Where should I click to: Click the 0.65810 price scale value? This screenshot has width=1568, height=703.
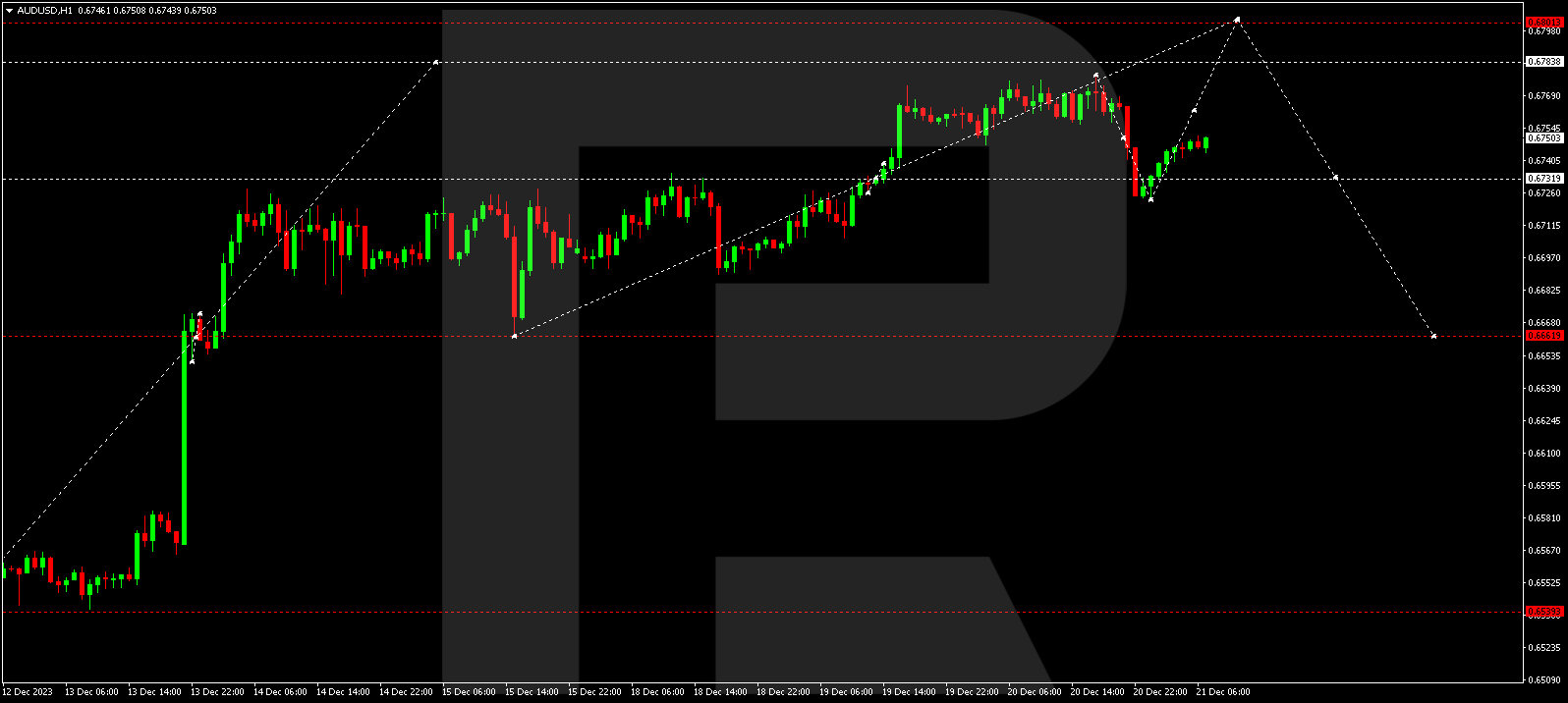click(x=1544, y=518)
